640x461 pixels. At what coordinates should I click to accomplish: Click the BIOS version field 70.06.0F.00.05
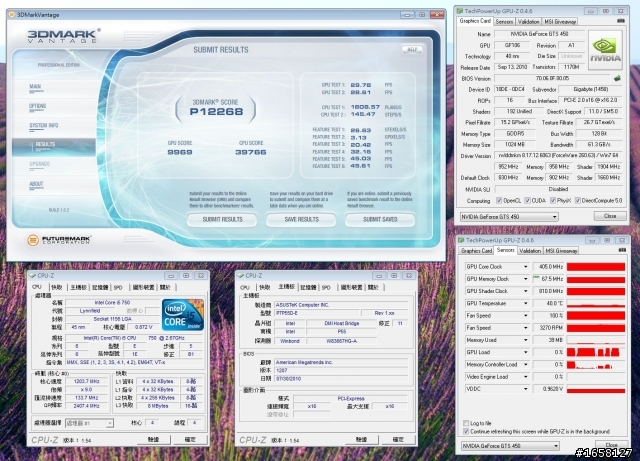[x=552, y=78]
